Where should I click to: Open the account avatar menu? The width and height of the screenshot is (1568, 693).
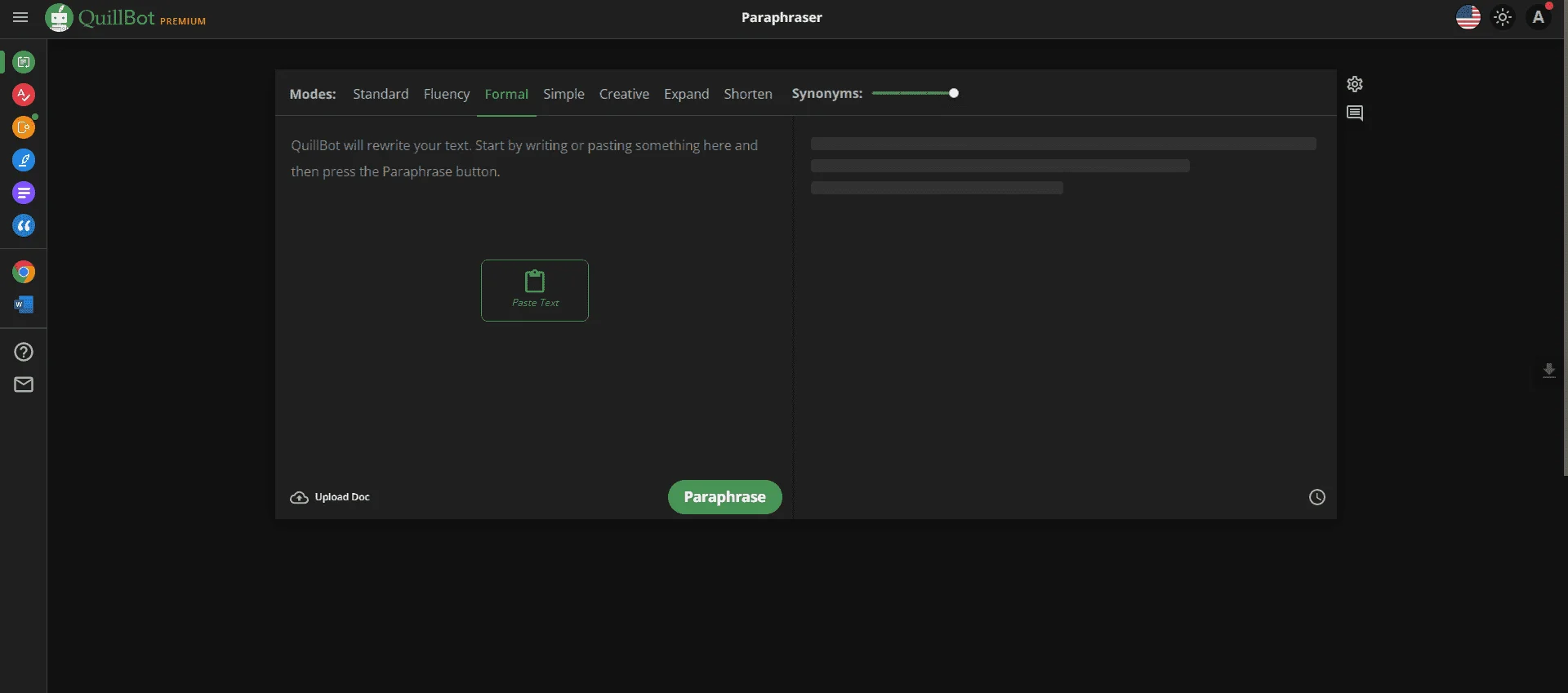click(x=1539, y=17)
